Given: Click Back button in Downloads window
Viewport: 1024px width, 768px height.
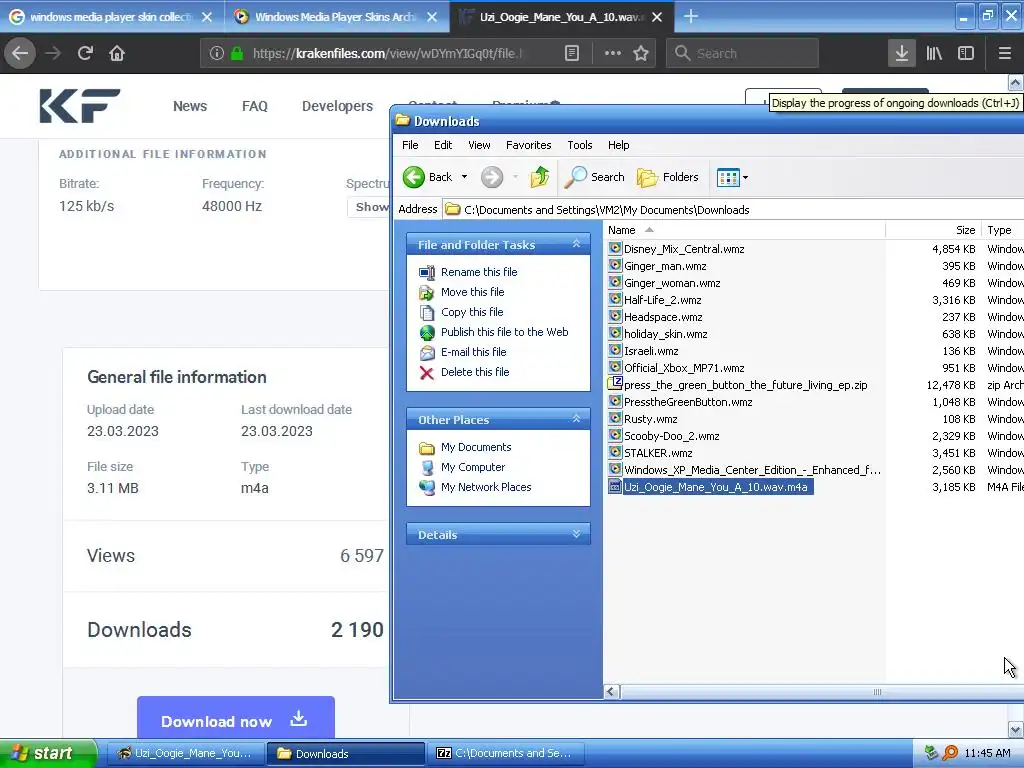Looking at the screenshot, I should [428, 177].
